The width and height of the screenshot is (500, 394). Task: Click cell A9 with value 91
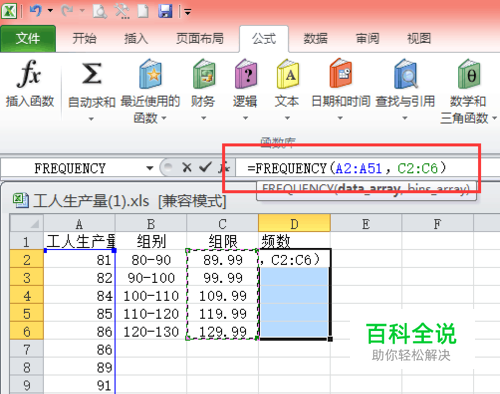(80, 385)
